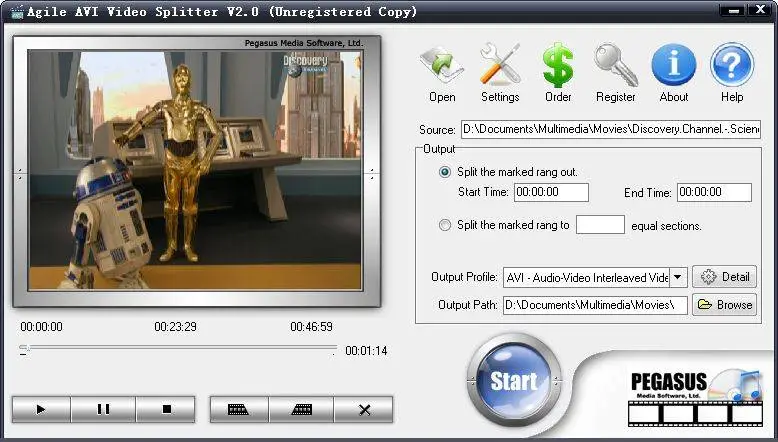The width and height of the screenshot is (778, 442).
Task: Click the Source file path field
Action: coord(611,129)
